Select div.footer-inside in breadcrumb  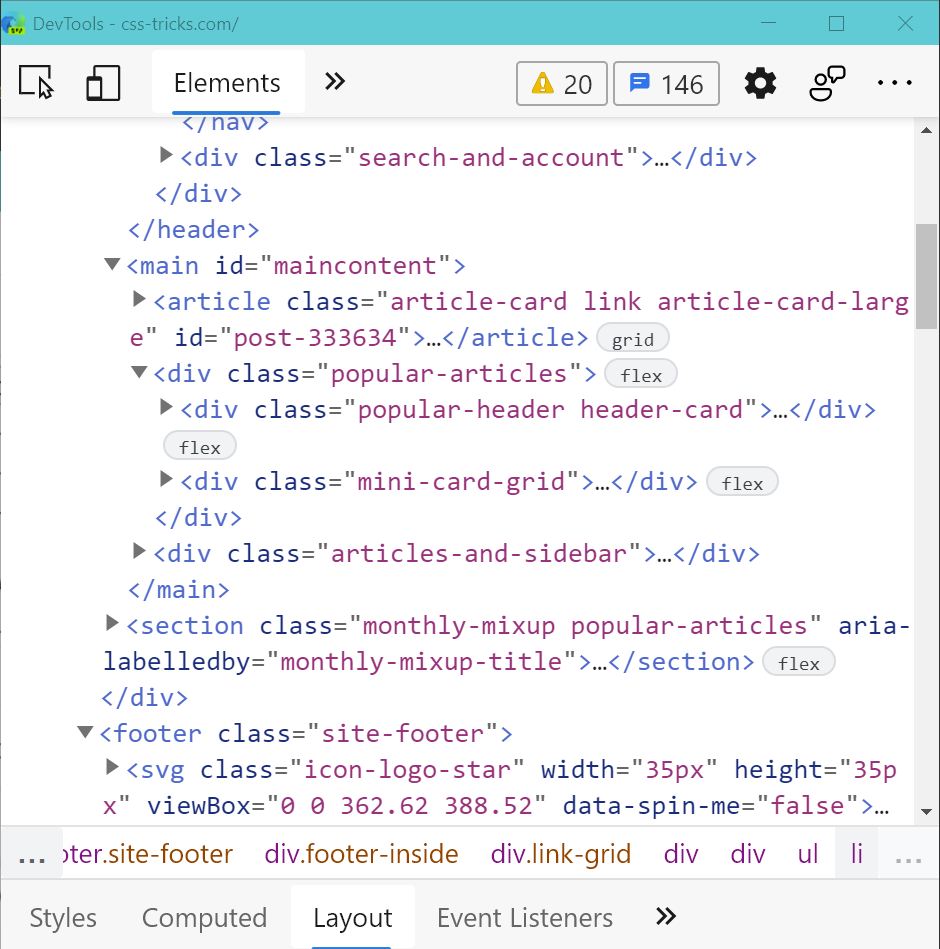[x=361, y=854]
